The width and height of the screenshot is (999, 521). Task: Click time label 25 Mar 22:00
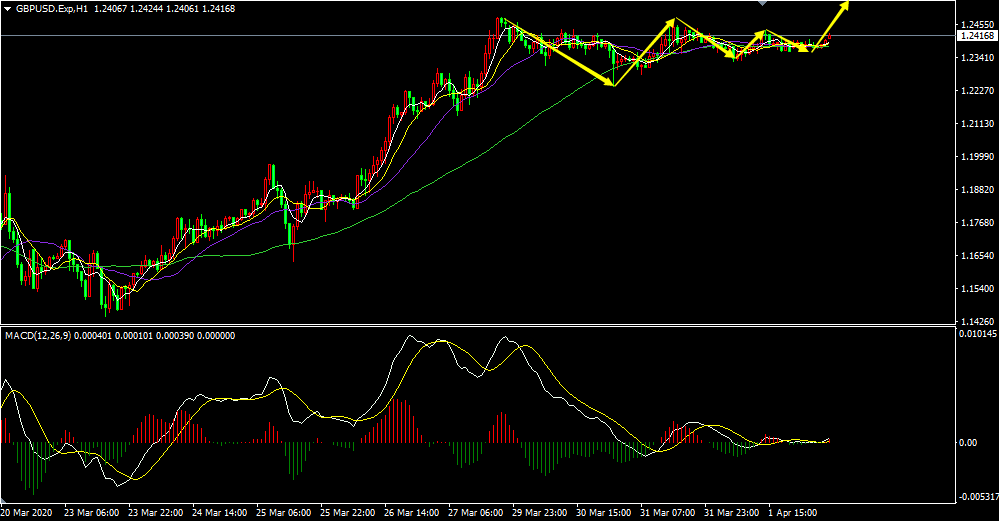tap(347, 513)
